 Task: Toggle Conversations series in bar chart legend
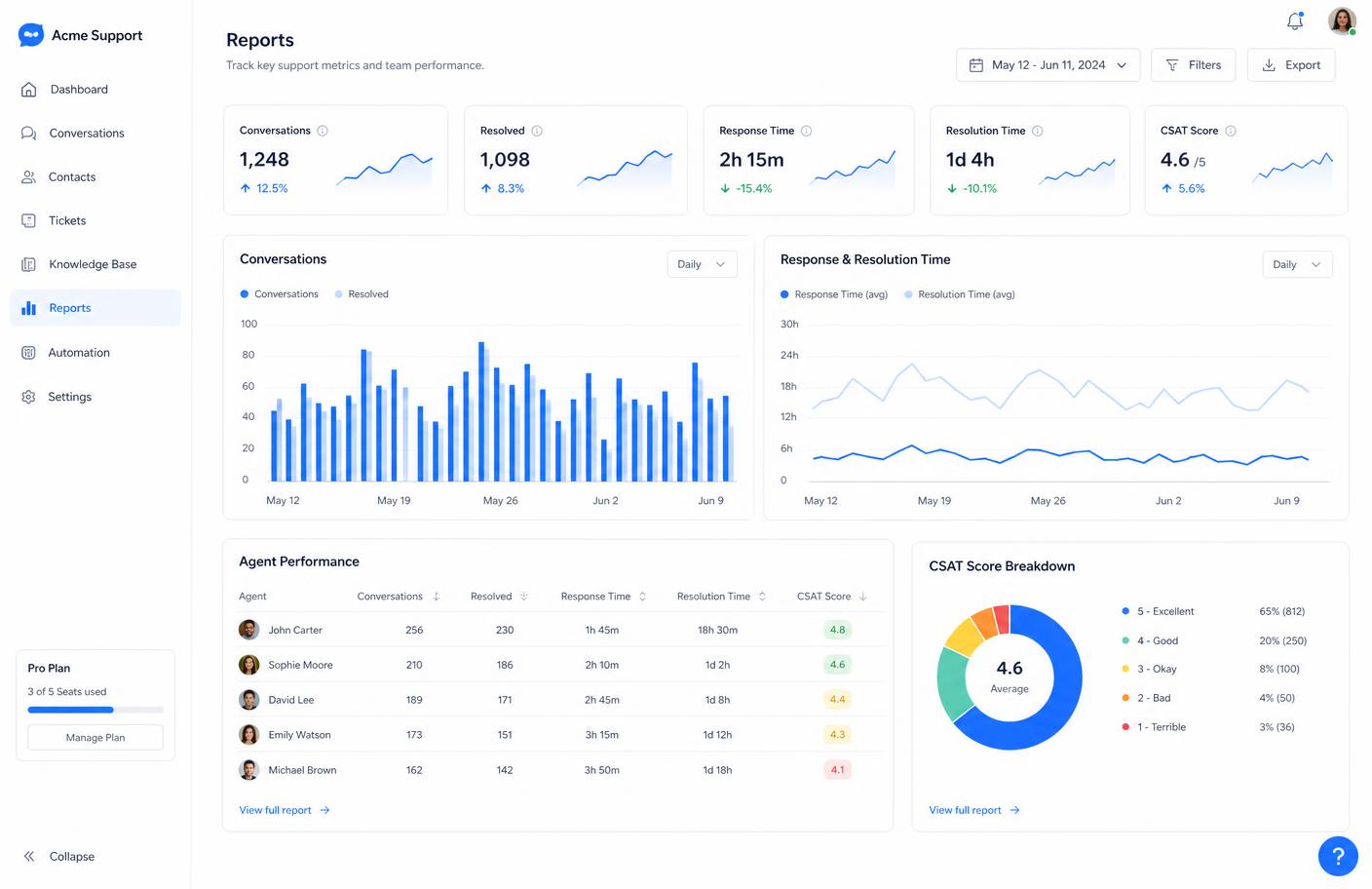pos(280,294)
